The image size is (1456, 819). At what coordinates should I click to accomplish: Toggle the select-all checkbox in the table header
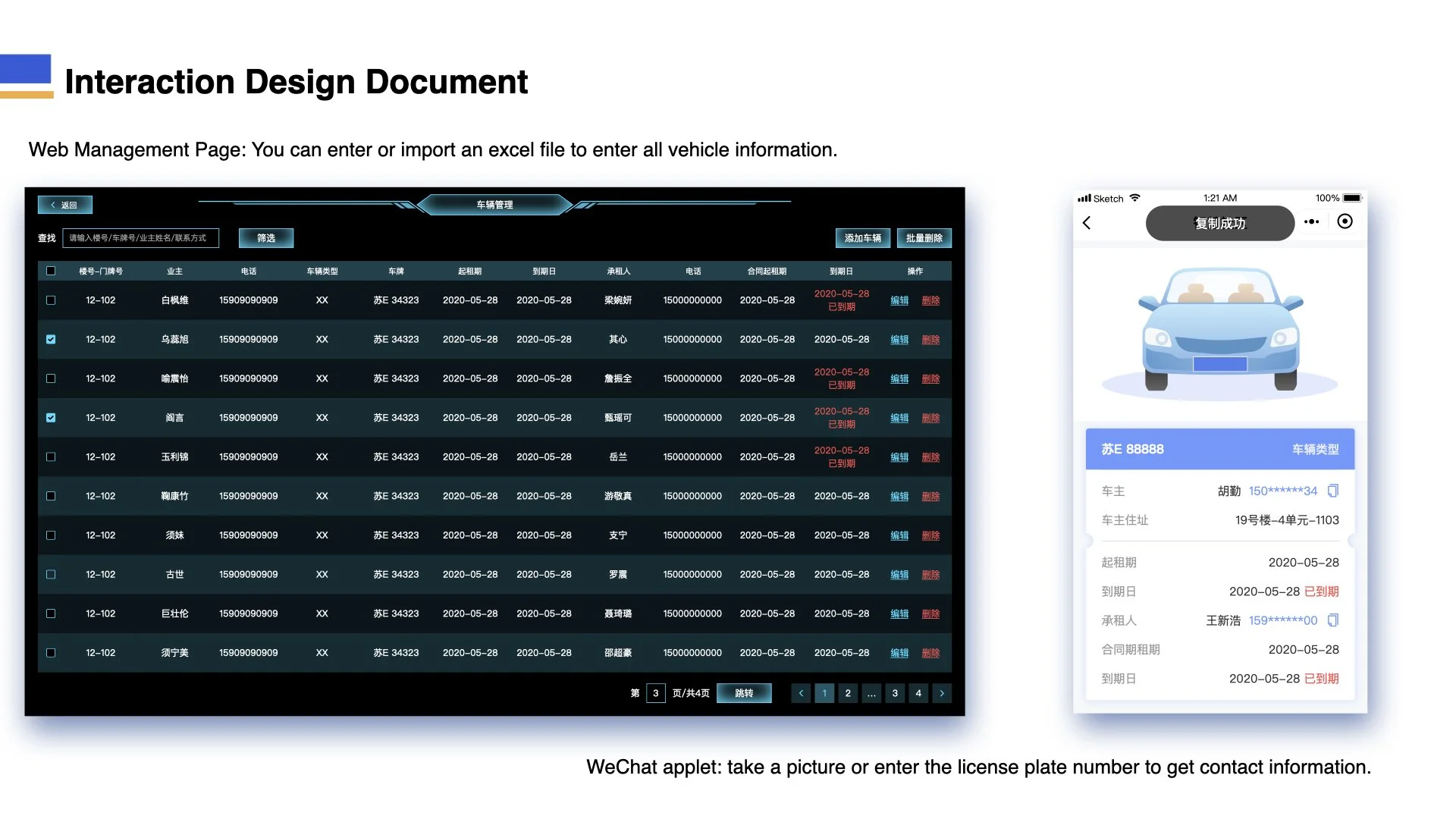click(x=51, y=271)
